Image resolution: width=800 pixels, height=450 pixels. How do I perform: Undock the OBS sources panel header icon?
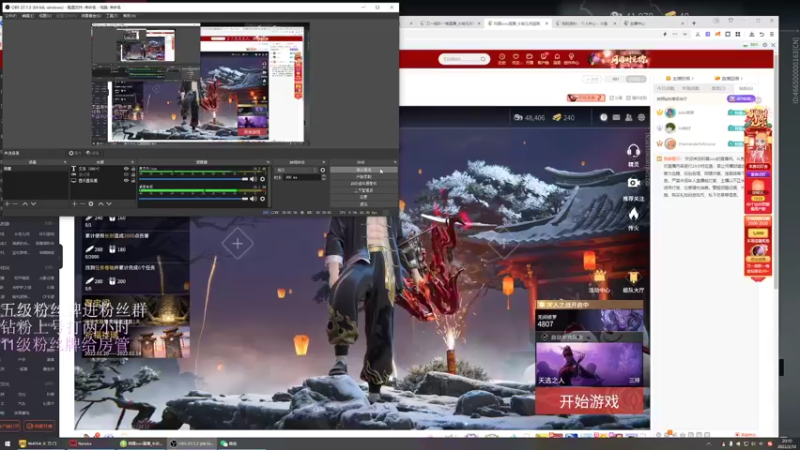(132, 162)
